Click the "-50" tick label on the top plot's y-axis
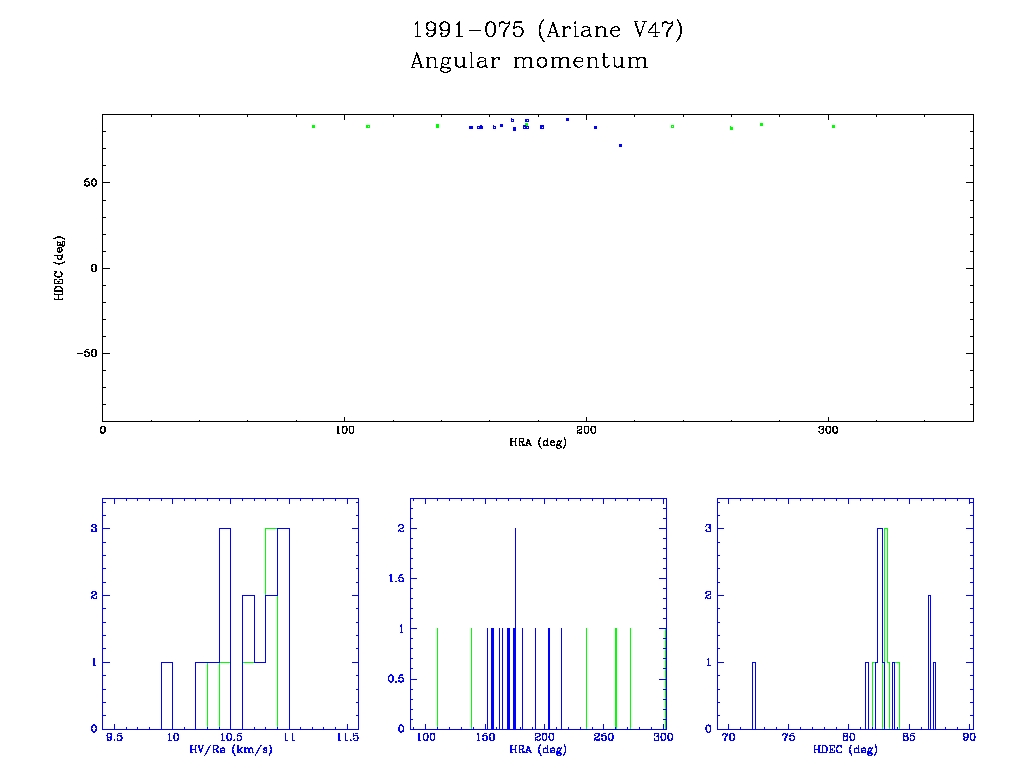The height and width of the screenshot is (768, 1024). (x=87, y=353)
